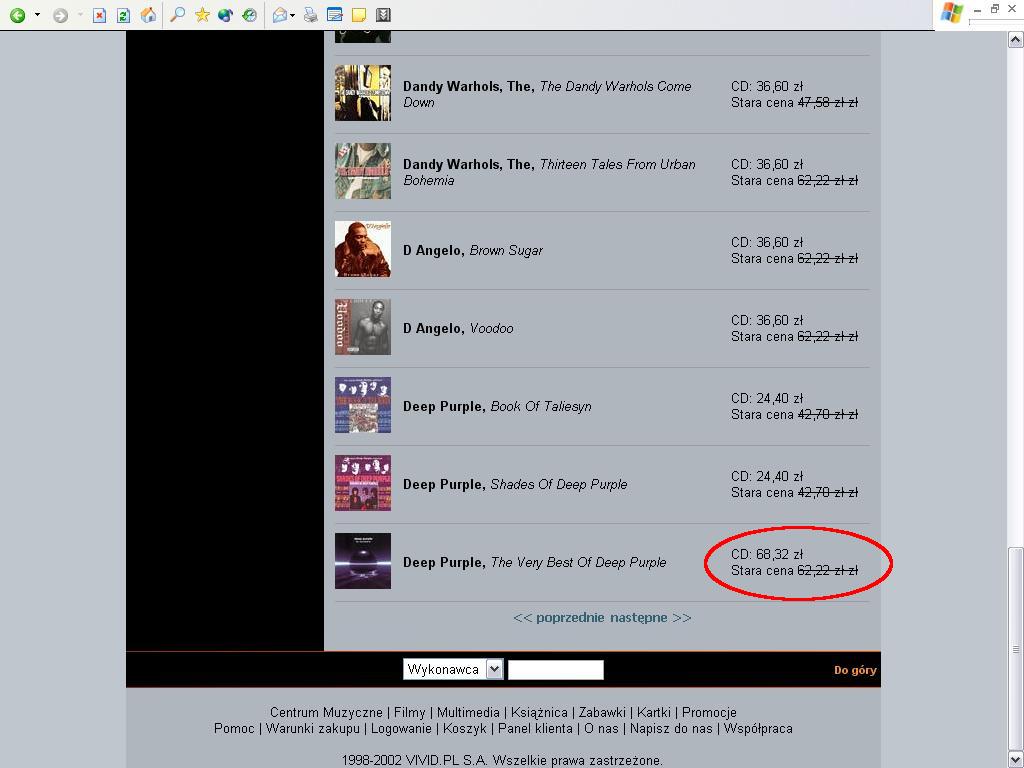This screenshot has width=1024, height=768.
Task: Click the 'D Angelo, Voodoo' title
Action: coord(458,328)
